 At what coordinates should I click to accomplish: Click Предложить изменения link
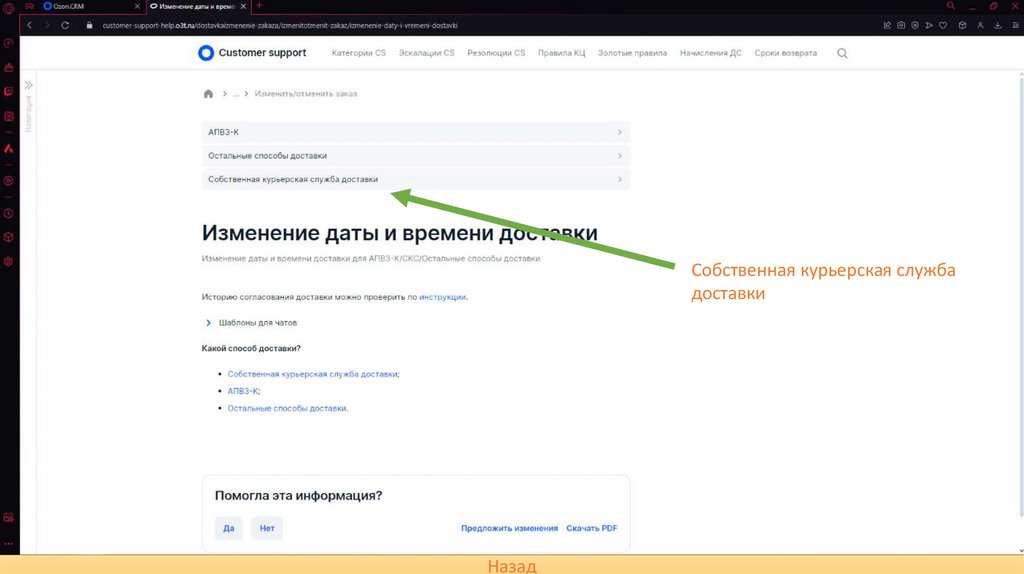509,528
